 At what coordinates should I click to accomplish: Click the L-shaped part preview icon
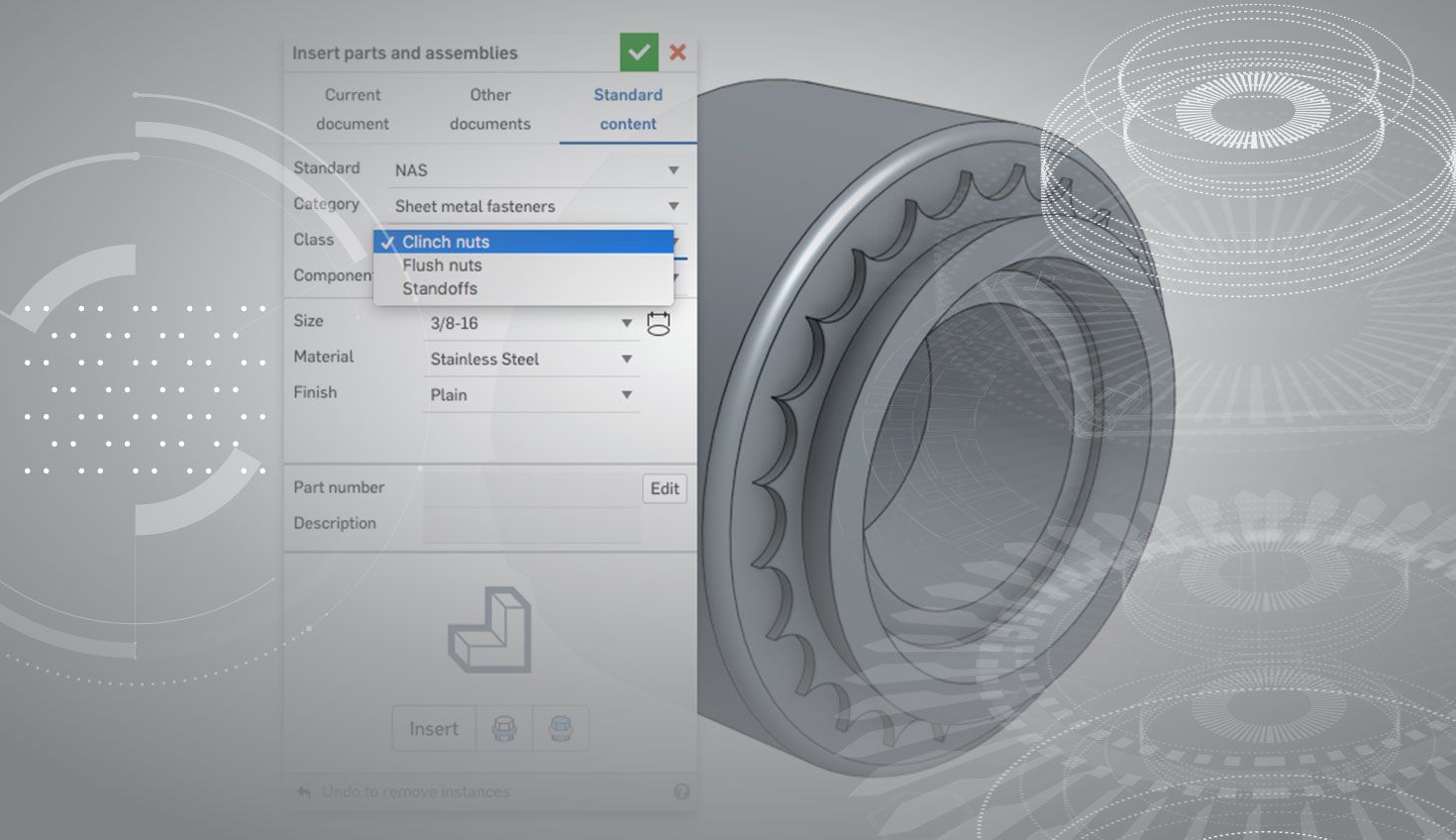tap(490, 630)
